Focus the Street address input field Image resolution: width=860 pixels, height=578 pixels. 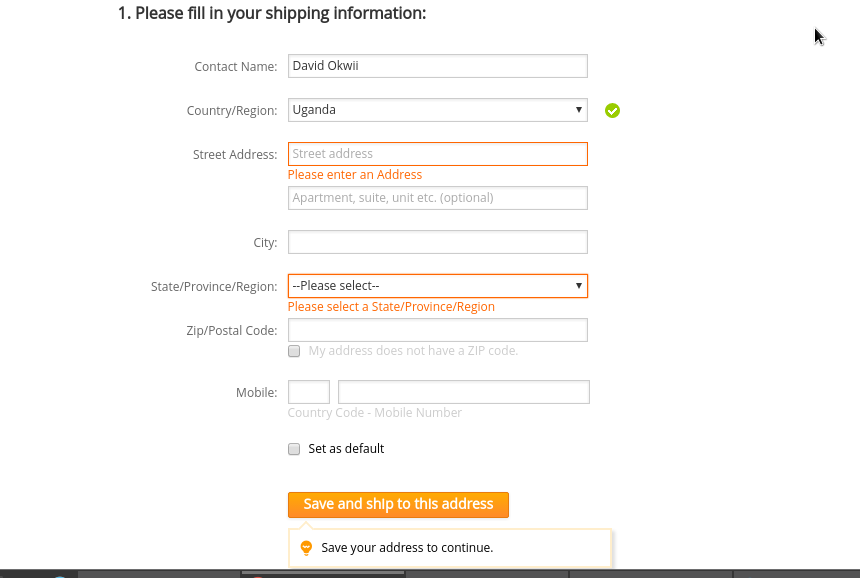(x=437, y=154)
